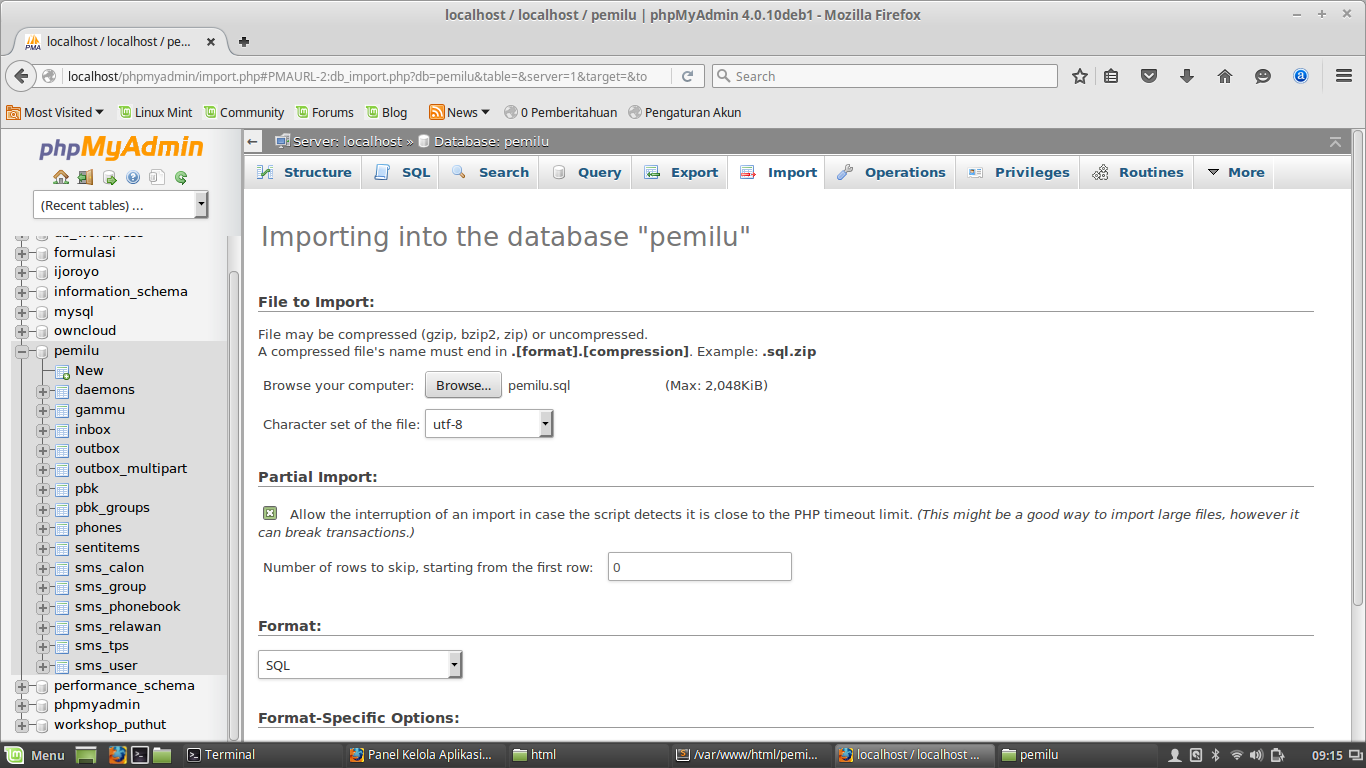Image resolution: width=1366 pixels, height=768 pixels.
Task: Focus the Firefox Search box
Action: 885,76
